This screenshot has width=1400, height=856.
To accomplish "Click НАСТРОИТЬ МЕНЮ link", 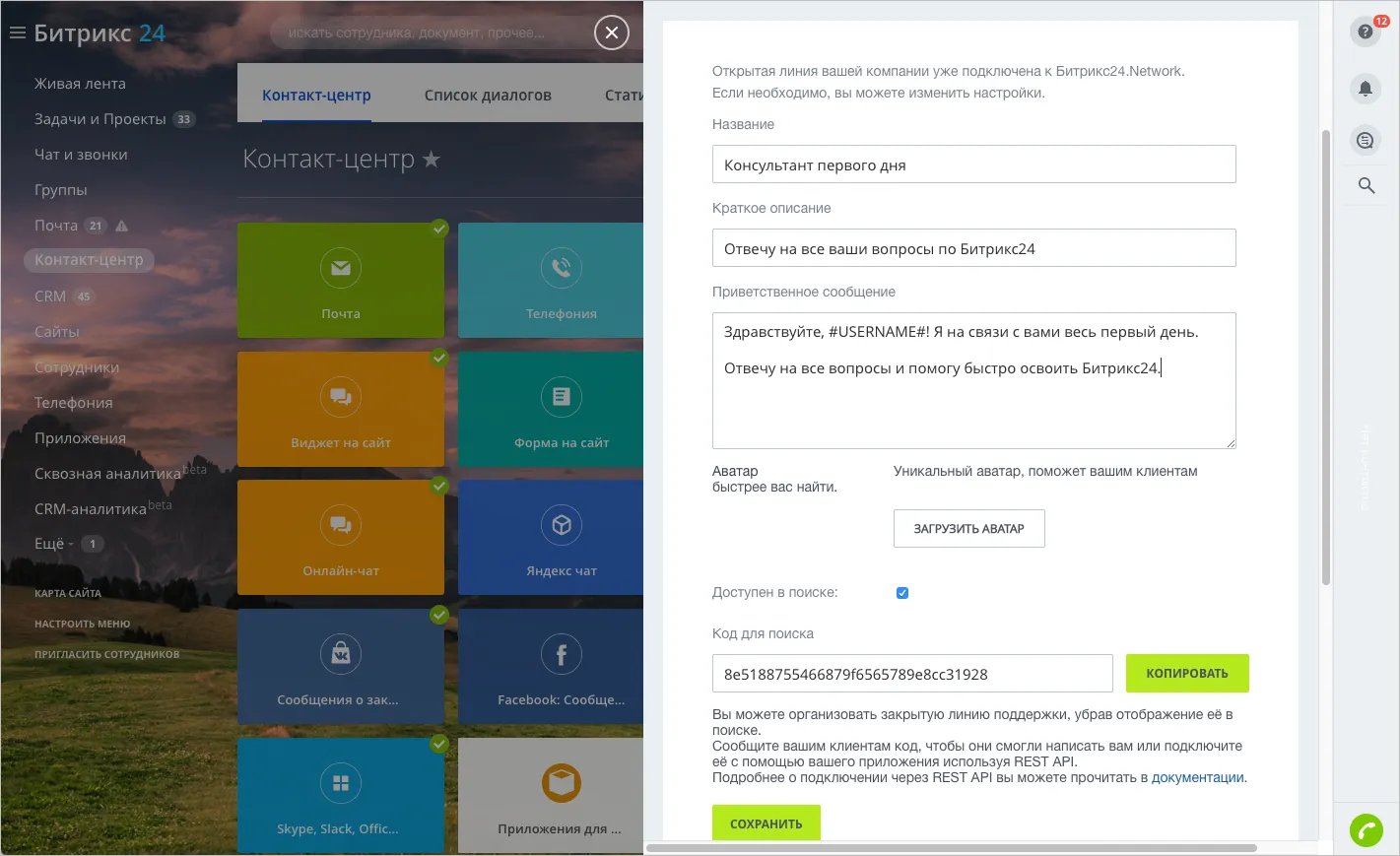I will pos(83,624).
